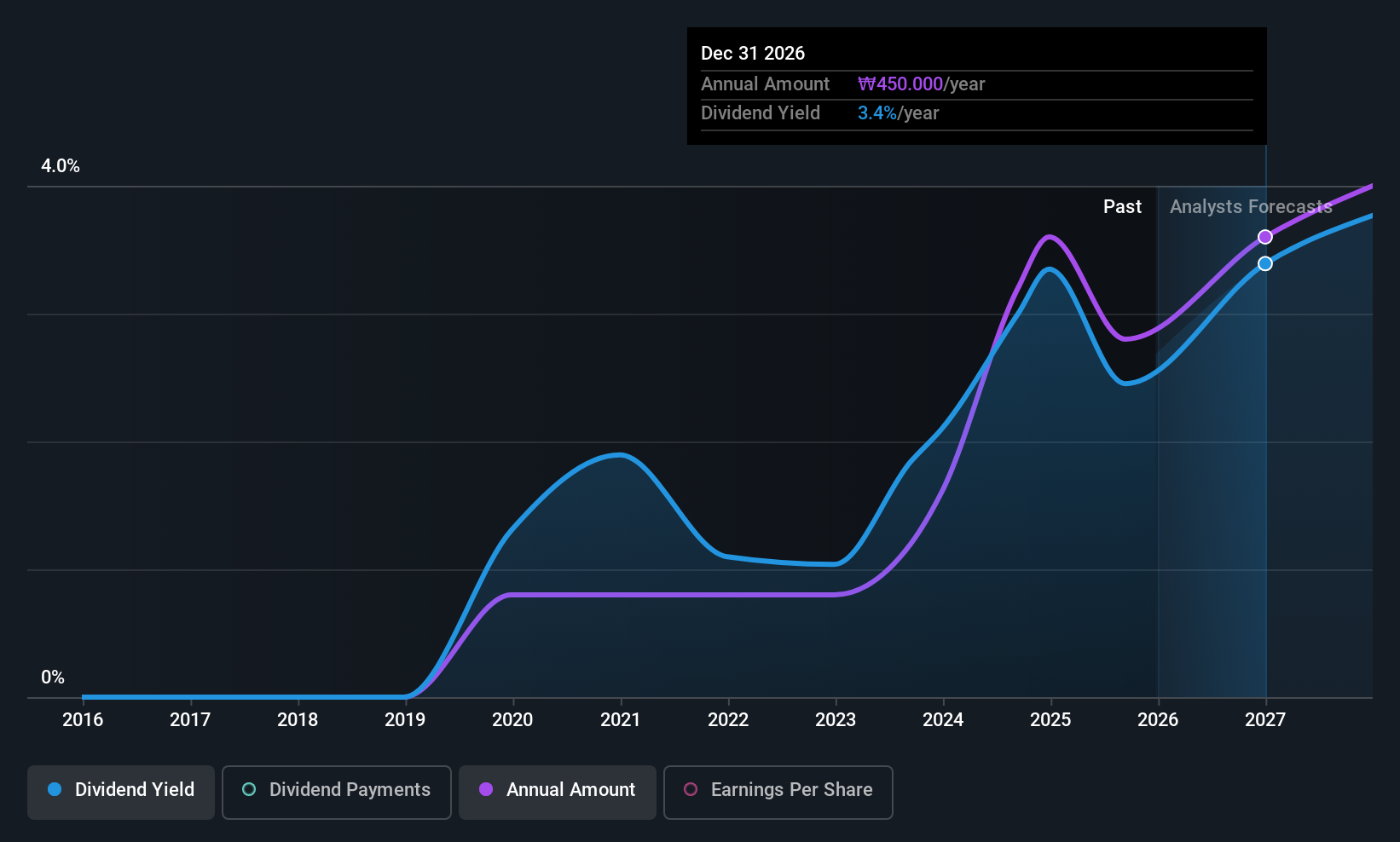Click the ₩450.000/year annual amount value
Screen dimensions: 1400x842
(x=921, y=84)
